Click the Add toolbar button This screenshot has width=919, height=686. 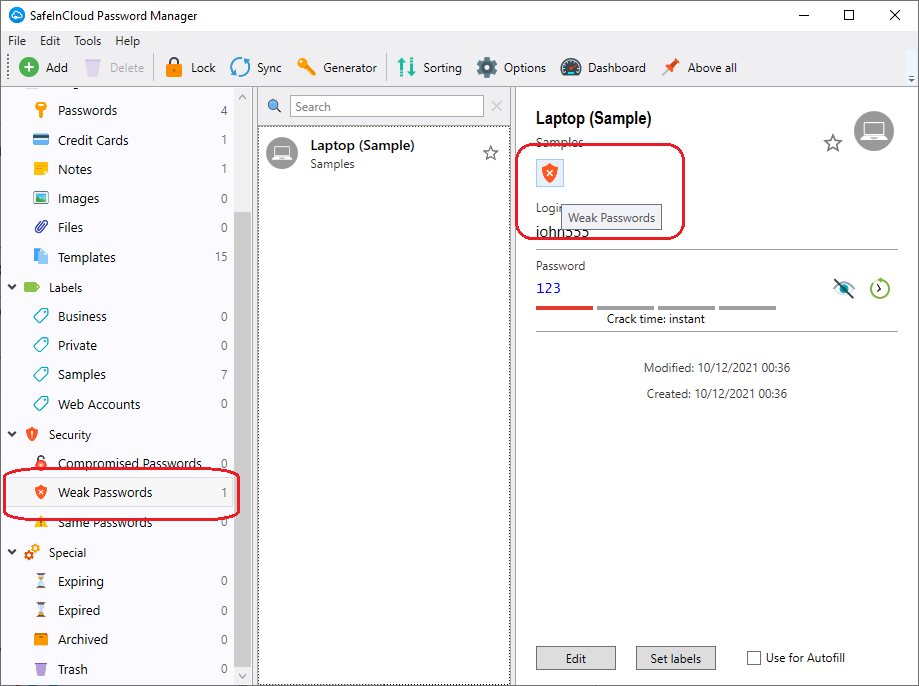pyautogui.click(x=43, y=67)
